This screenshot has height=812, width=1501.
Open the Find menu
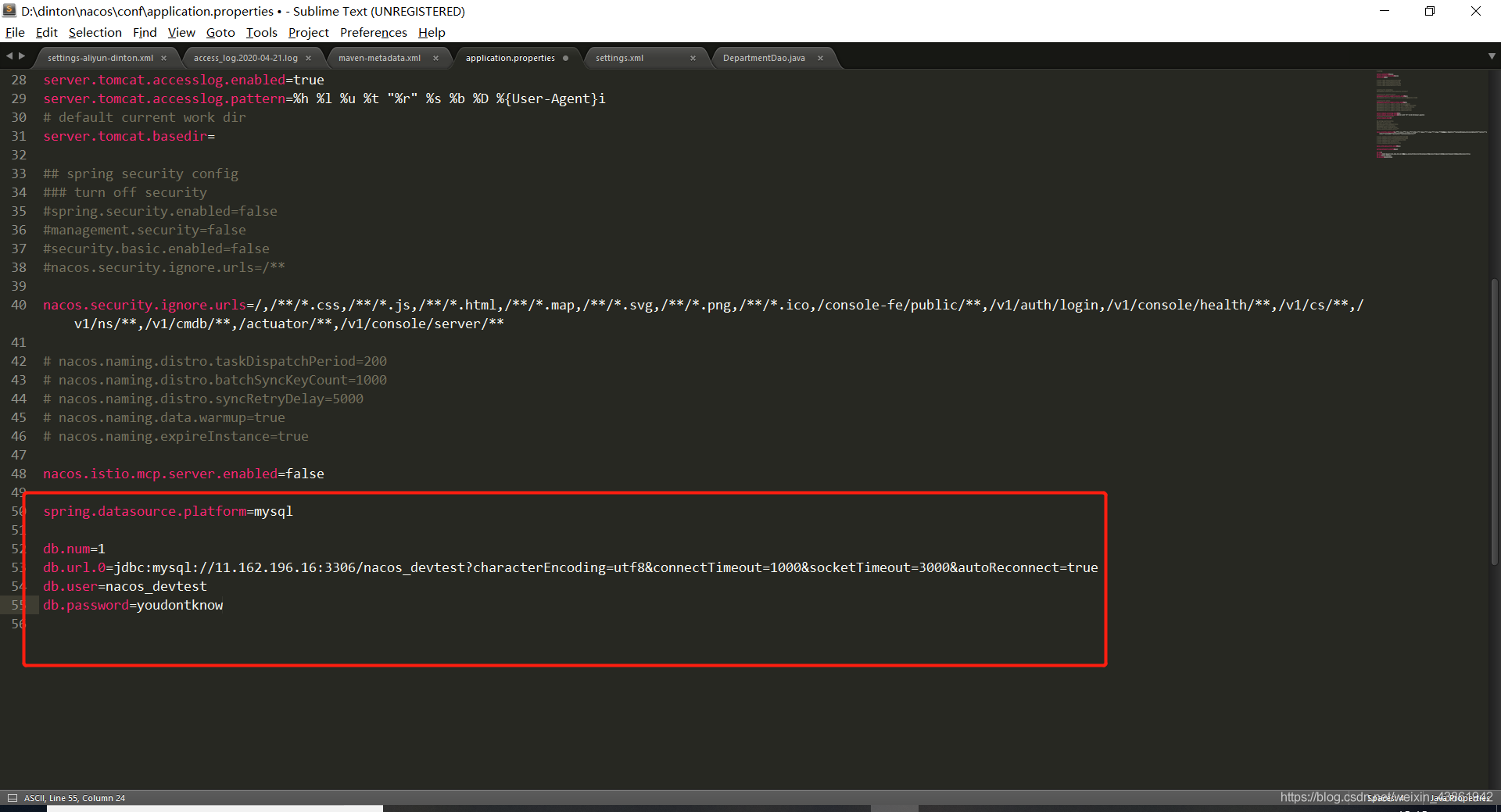coord(145,32)
